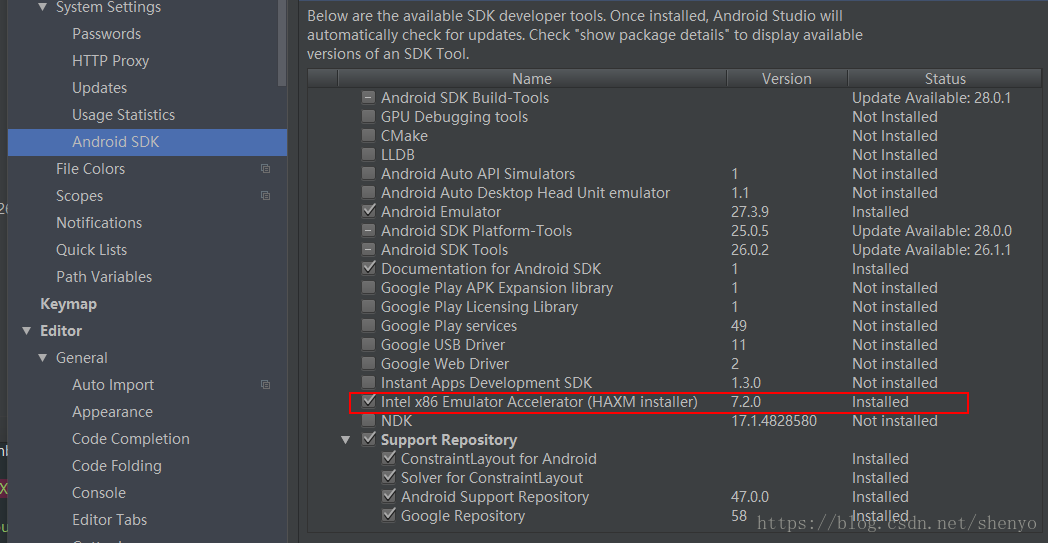Uncheck Google Repository checkbox
1048x543 pixels.
[388, 516]
